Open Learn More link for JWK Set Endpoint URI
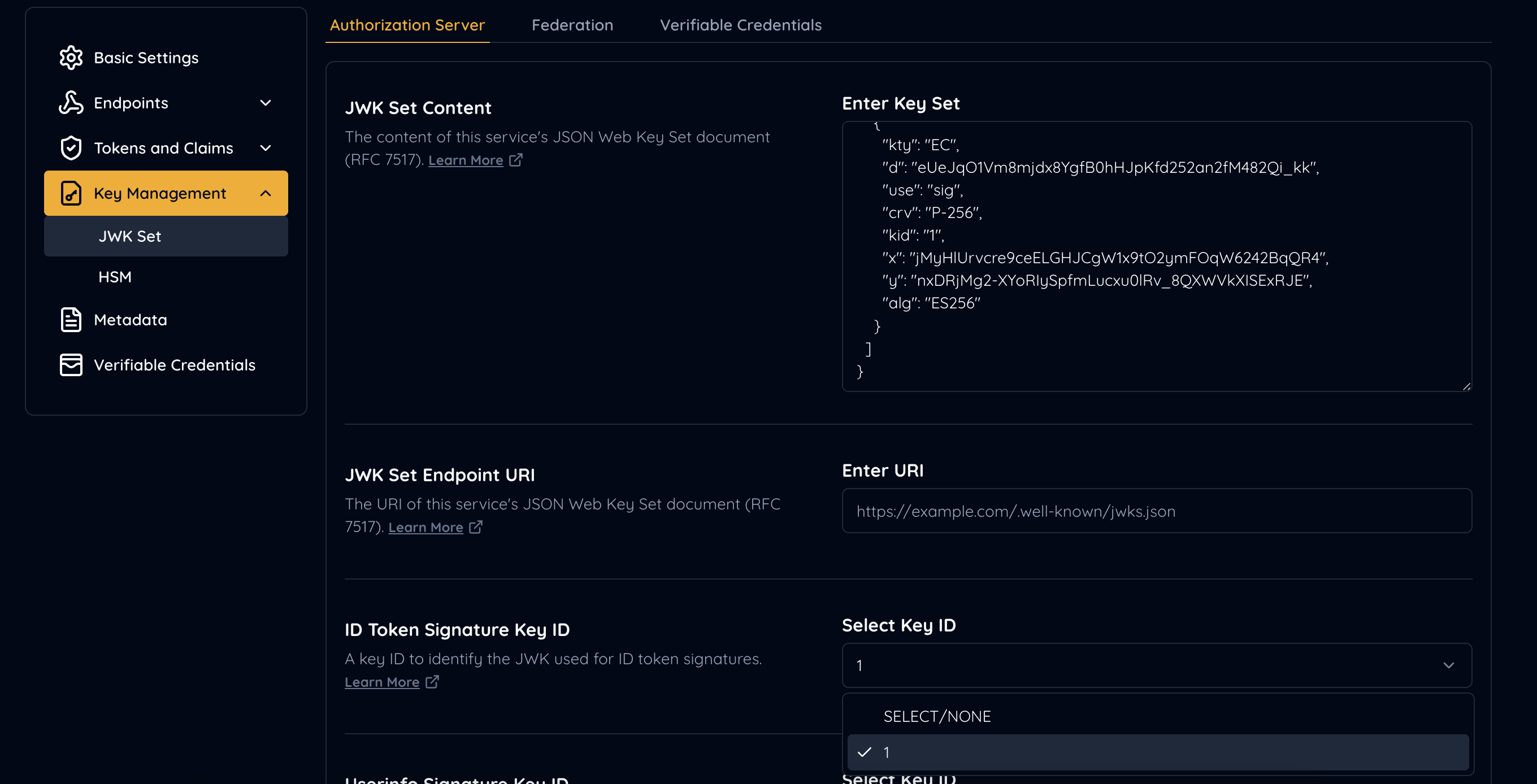The height and width of the screenshot is (784, 1537). tap(426, 528)
